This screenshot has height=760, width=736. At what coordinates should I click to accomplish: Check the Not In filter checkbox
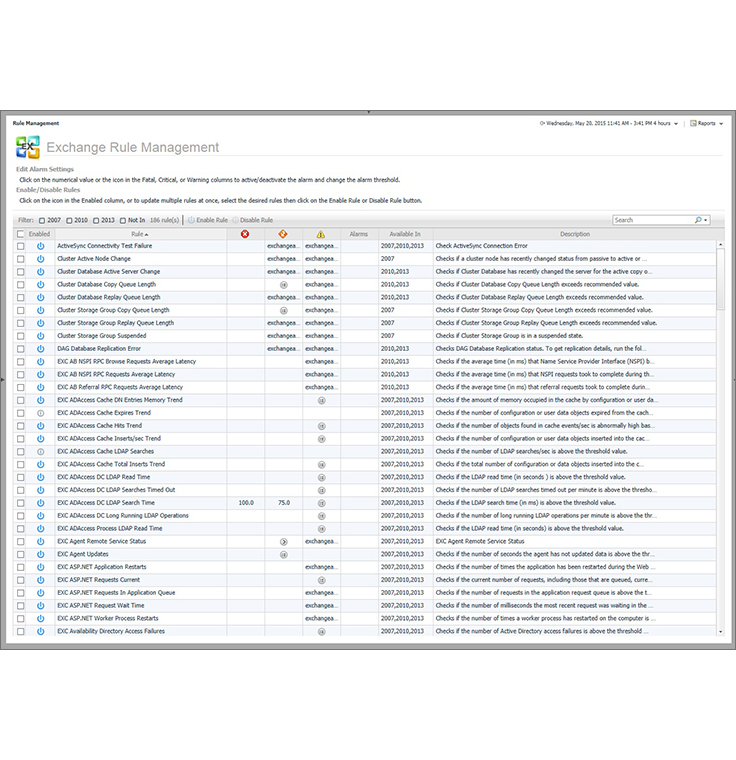pyautogui.click(x=123, y=221)
